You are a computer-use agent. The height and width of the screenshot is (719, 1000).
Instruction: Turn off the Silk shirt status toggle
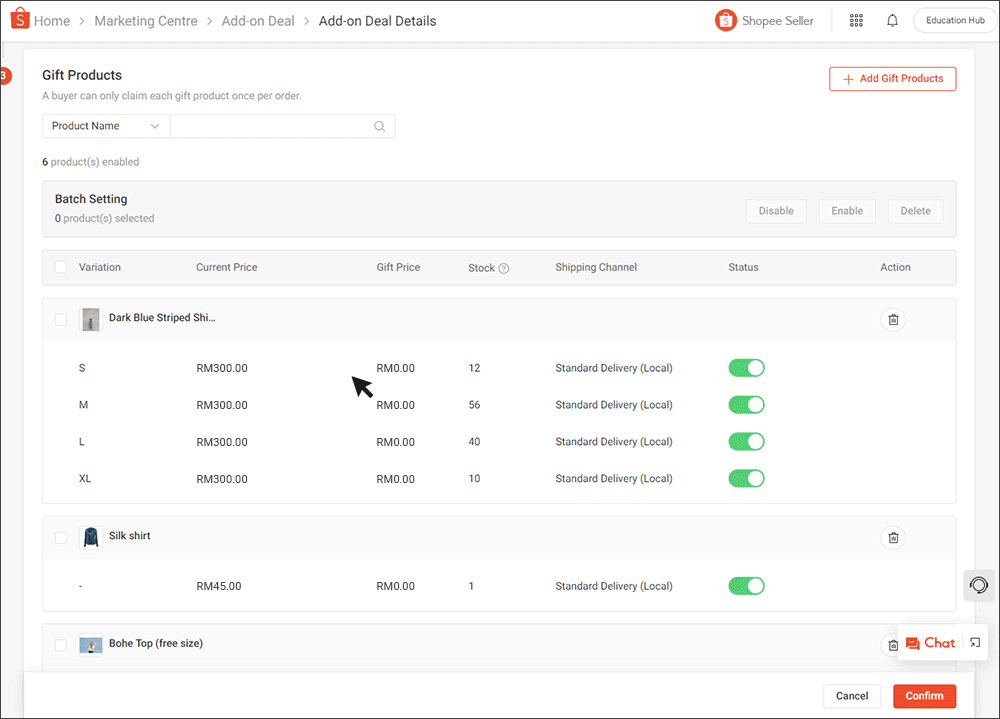point(746,586)
